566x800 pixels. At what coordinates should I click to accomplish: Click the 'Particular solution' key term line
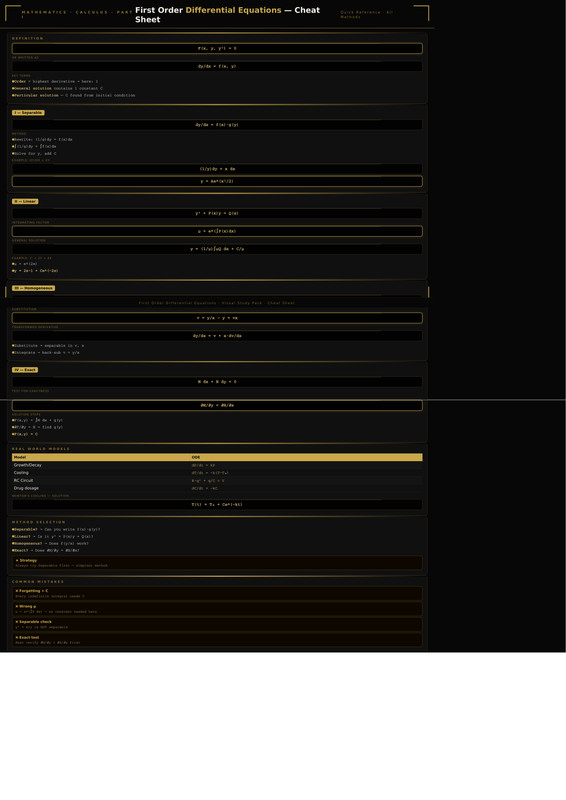(73, 95)
